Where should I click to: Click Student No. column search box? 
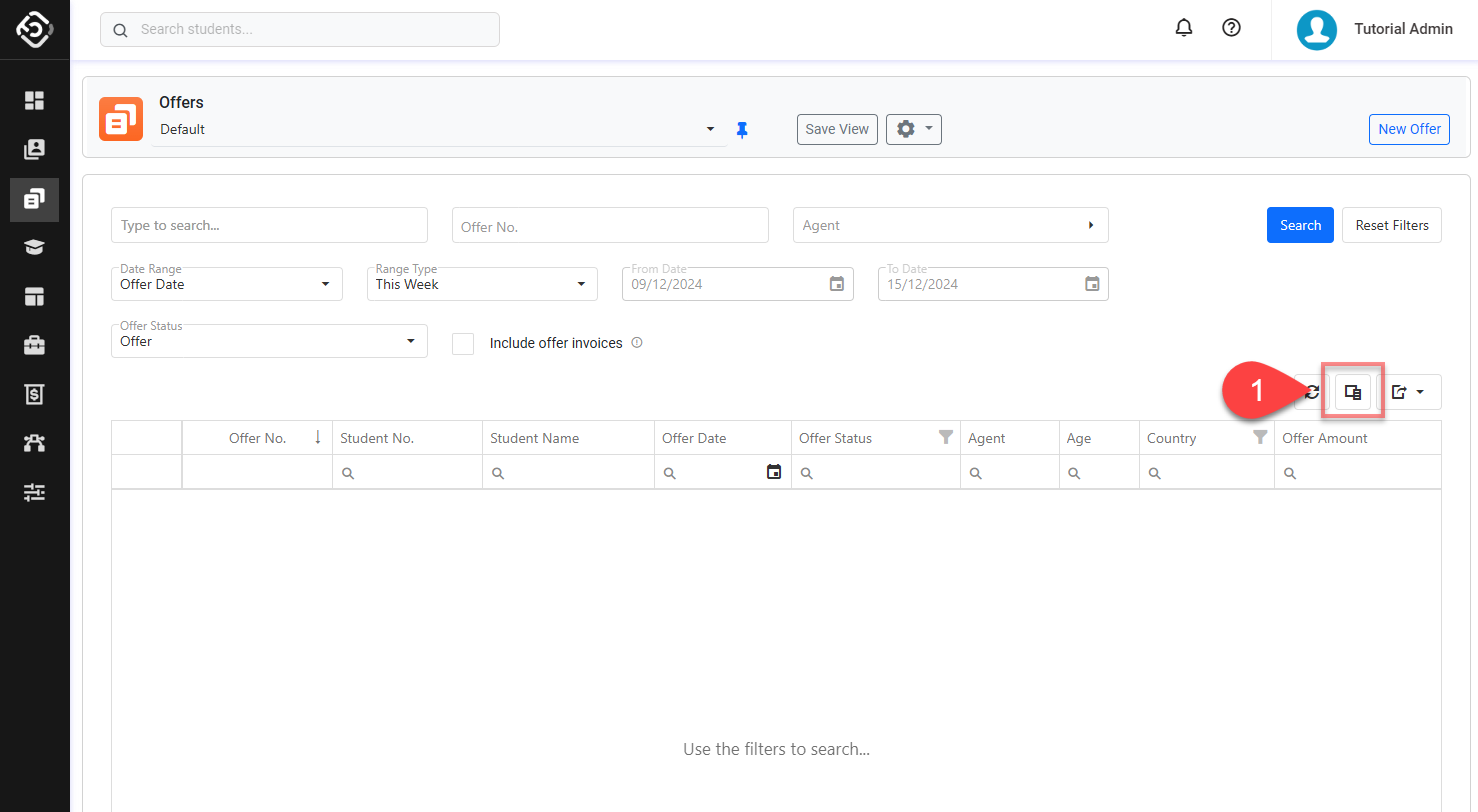tap(407, 472)
